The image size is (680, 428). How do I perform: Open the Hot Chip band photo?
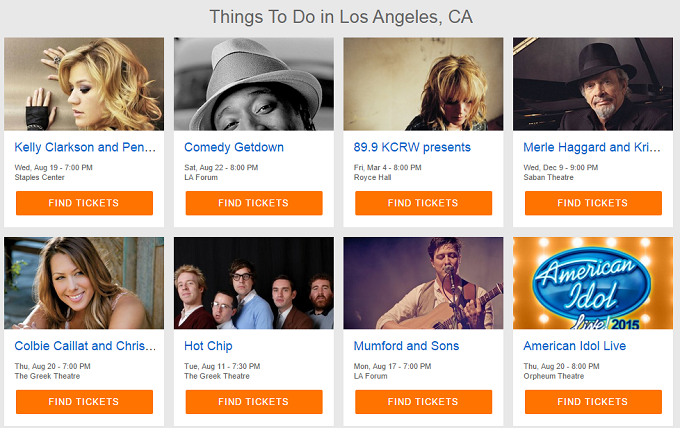click(254, 283)
